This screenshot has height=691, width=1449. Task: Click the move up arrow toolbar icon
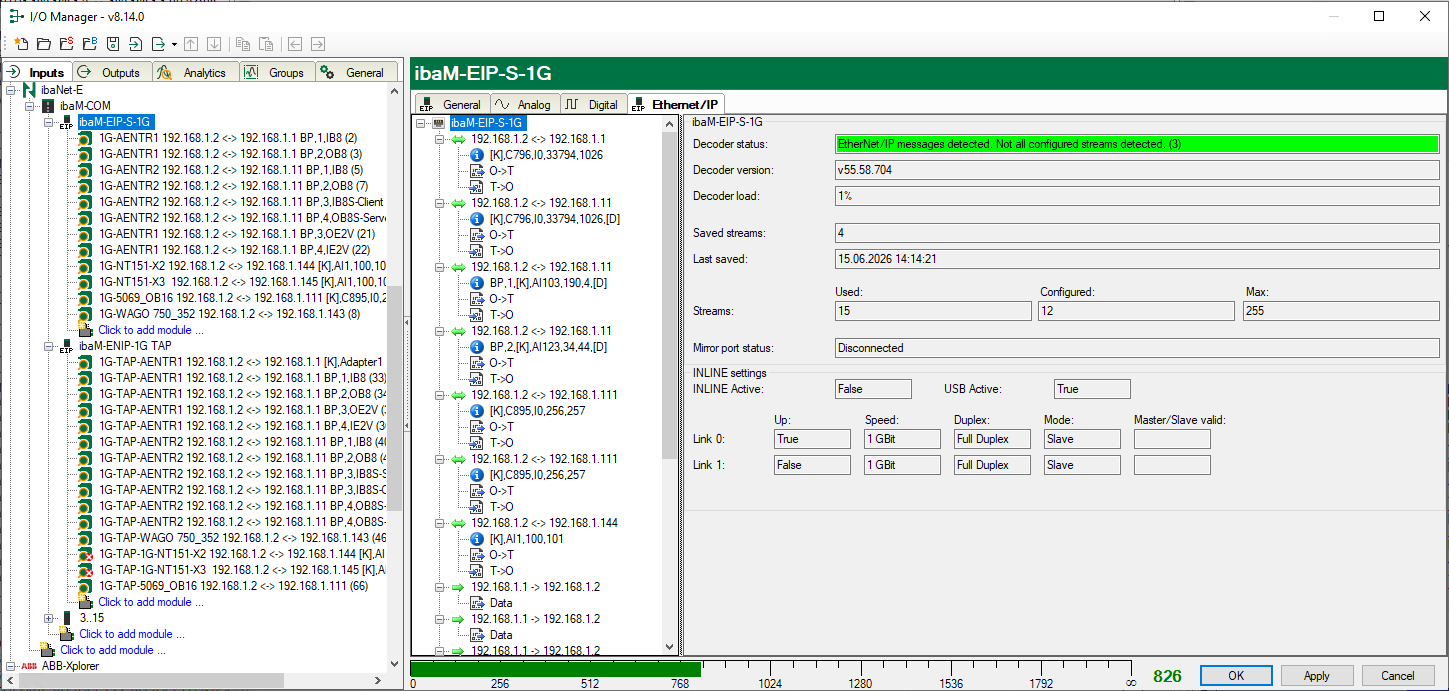(x=191, y=44)
